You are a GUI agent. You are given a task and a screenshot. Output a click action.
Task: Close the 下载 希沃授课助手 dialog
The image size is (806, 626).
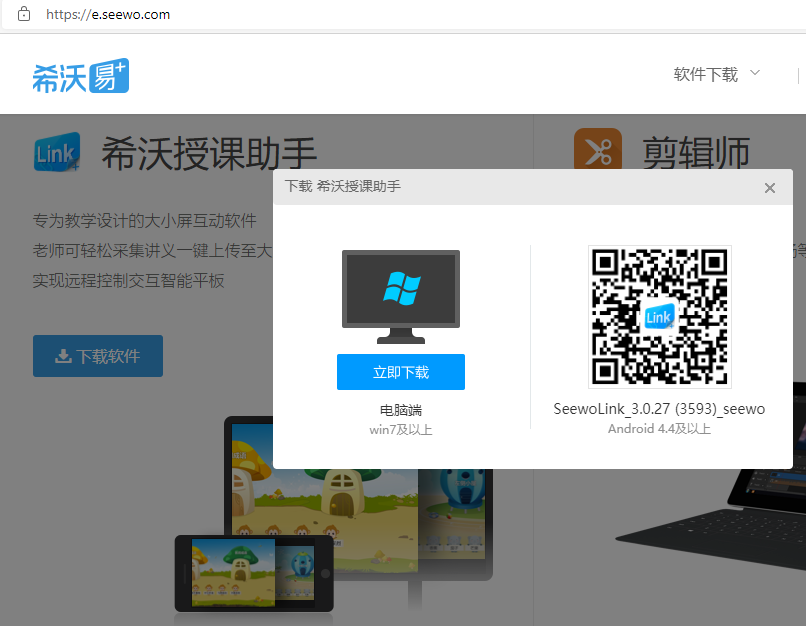(770, 188)
